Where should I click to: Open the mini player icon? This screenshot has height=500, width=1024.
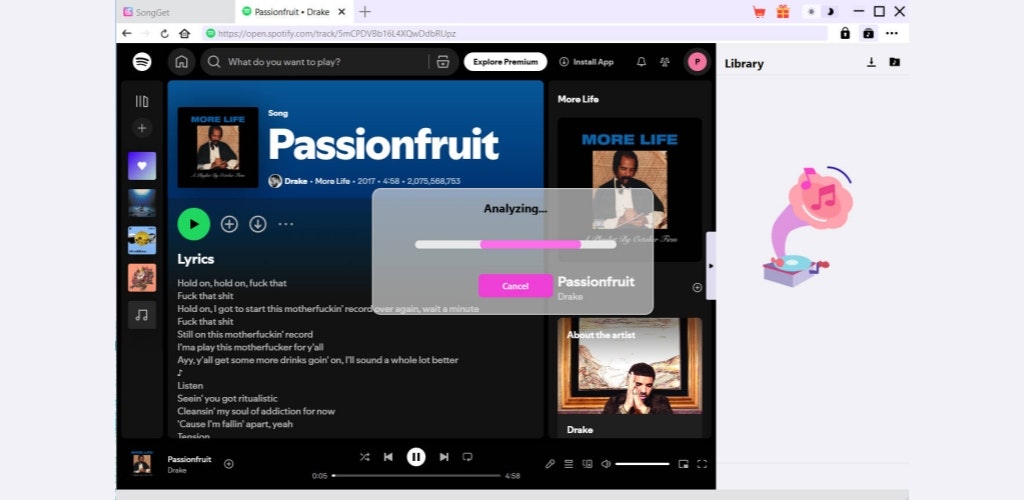click(x=683, y=463)
